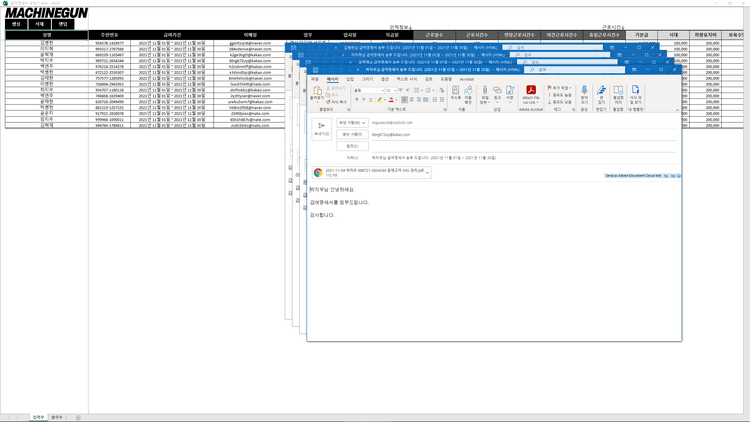
Task: Set High Importance exclamation icon
Action: click(550, 95)
